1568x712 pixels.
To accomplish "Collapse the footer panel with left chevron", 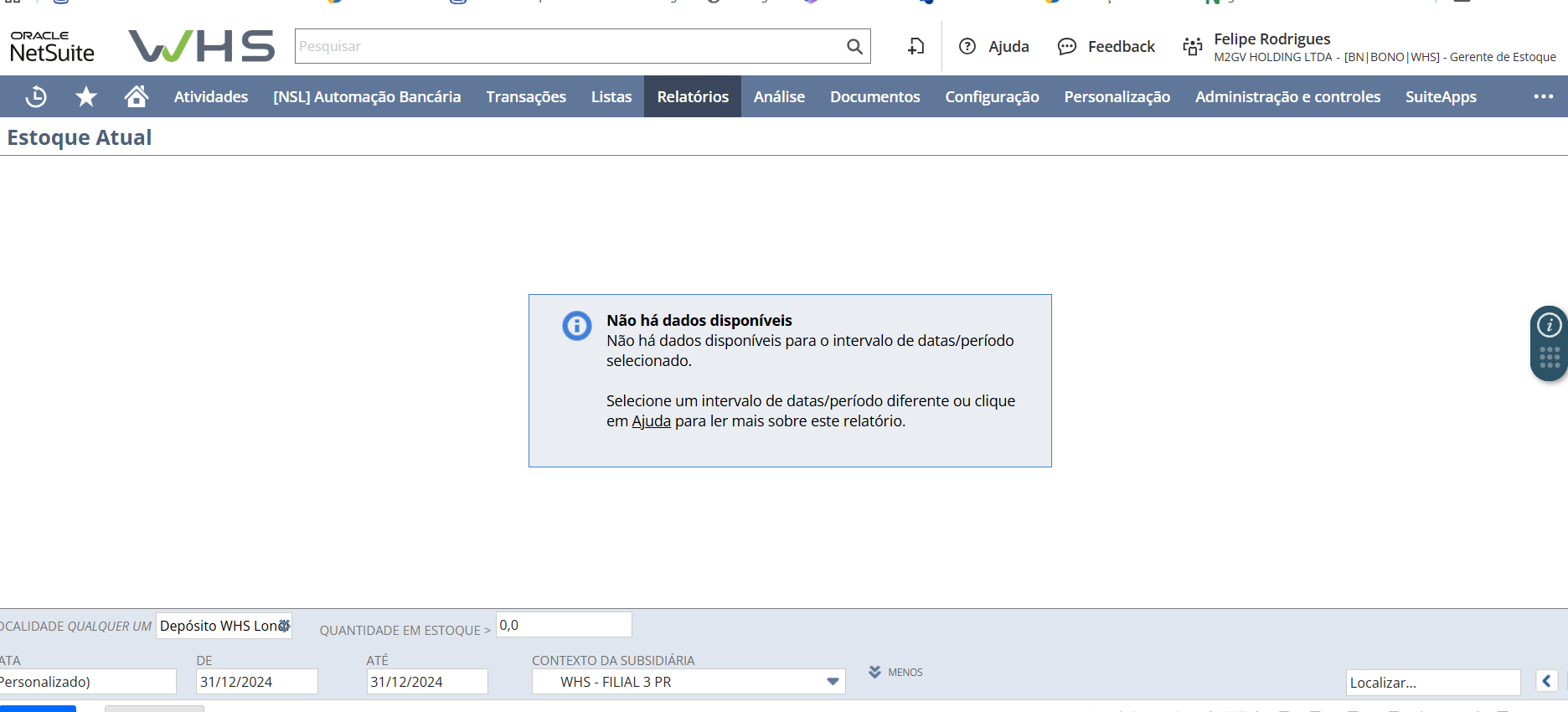I will tap(1546, 681).
